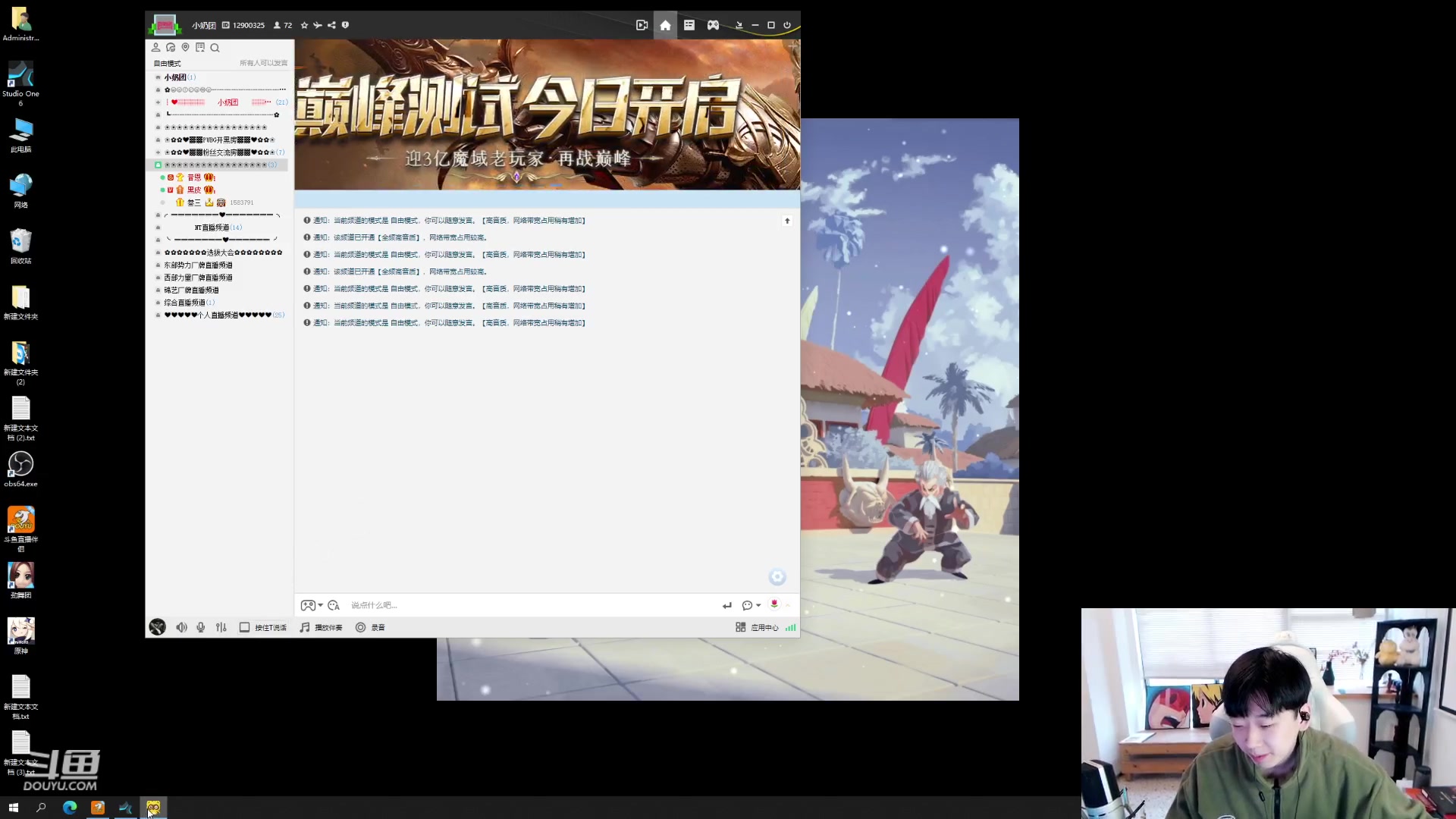The width and height of the screenshot is (1456, 819).
Task: Switch to the list view tab
Action: [x=689, y=25]
